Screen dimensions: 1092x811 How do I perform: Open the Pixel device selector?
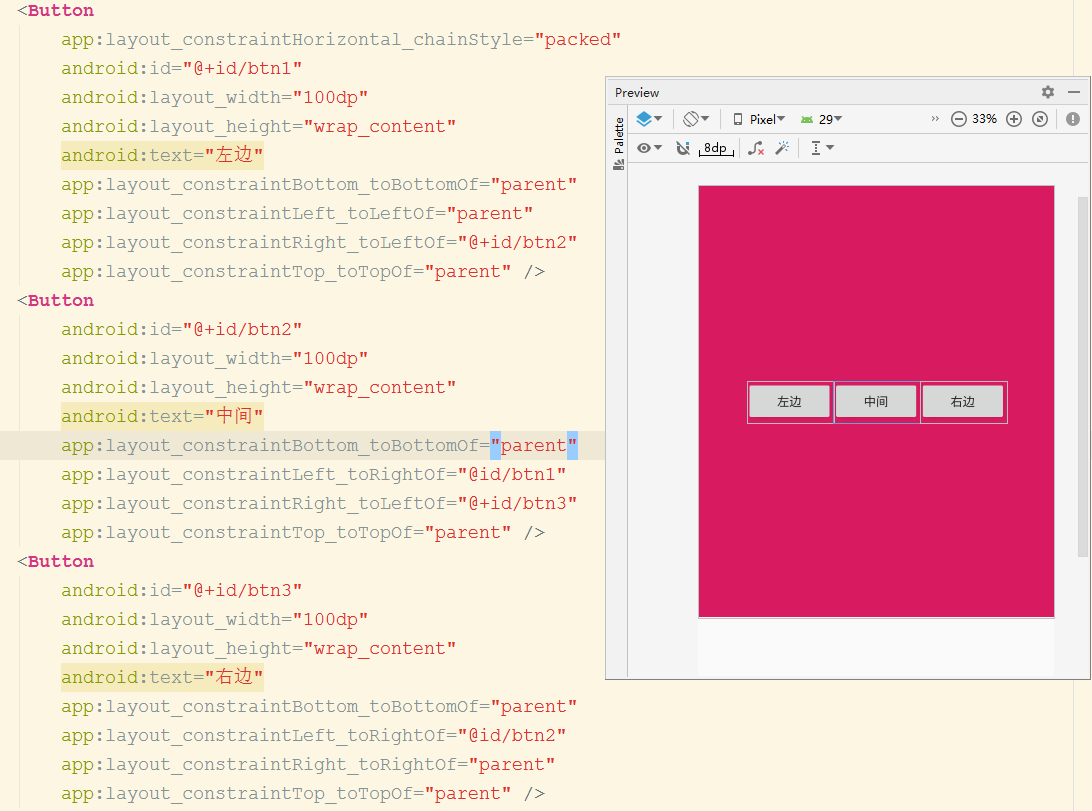pyautogui.click(x=758, y=119)
